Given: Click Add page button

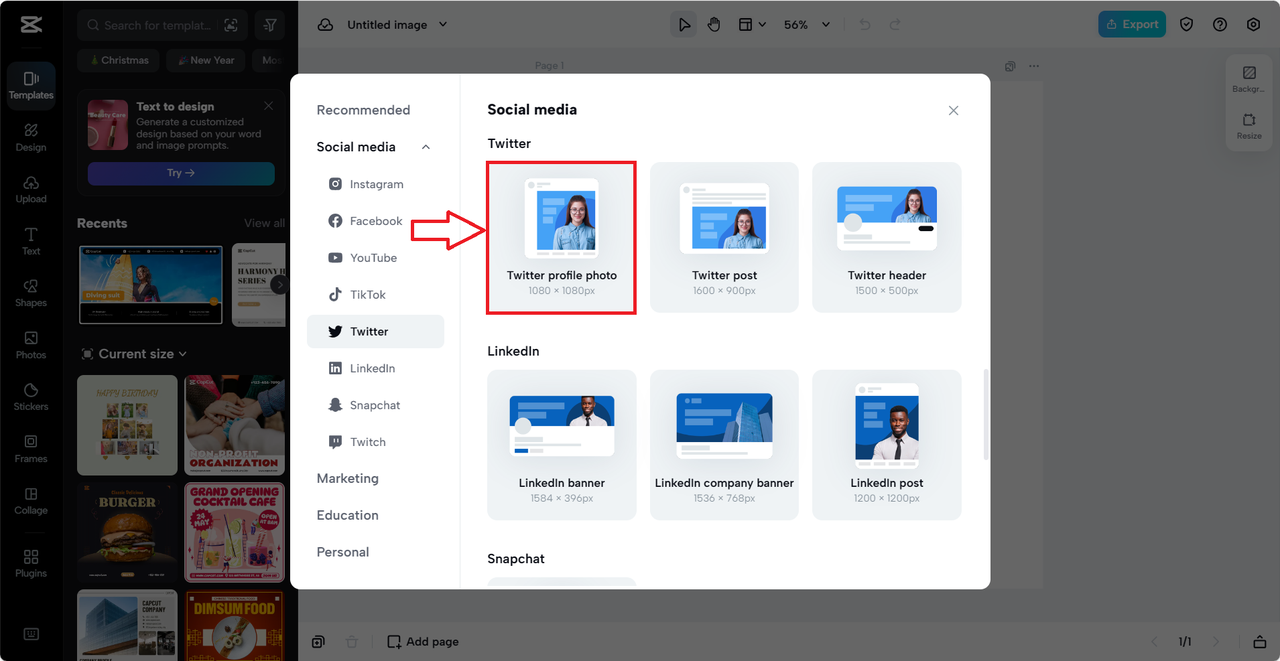Looking at the screenshot, I should (423, 642).
